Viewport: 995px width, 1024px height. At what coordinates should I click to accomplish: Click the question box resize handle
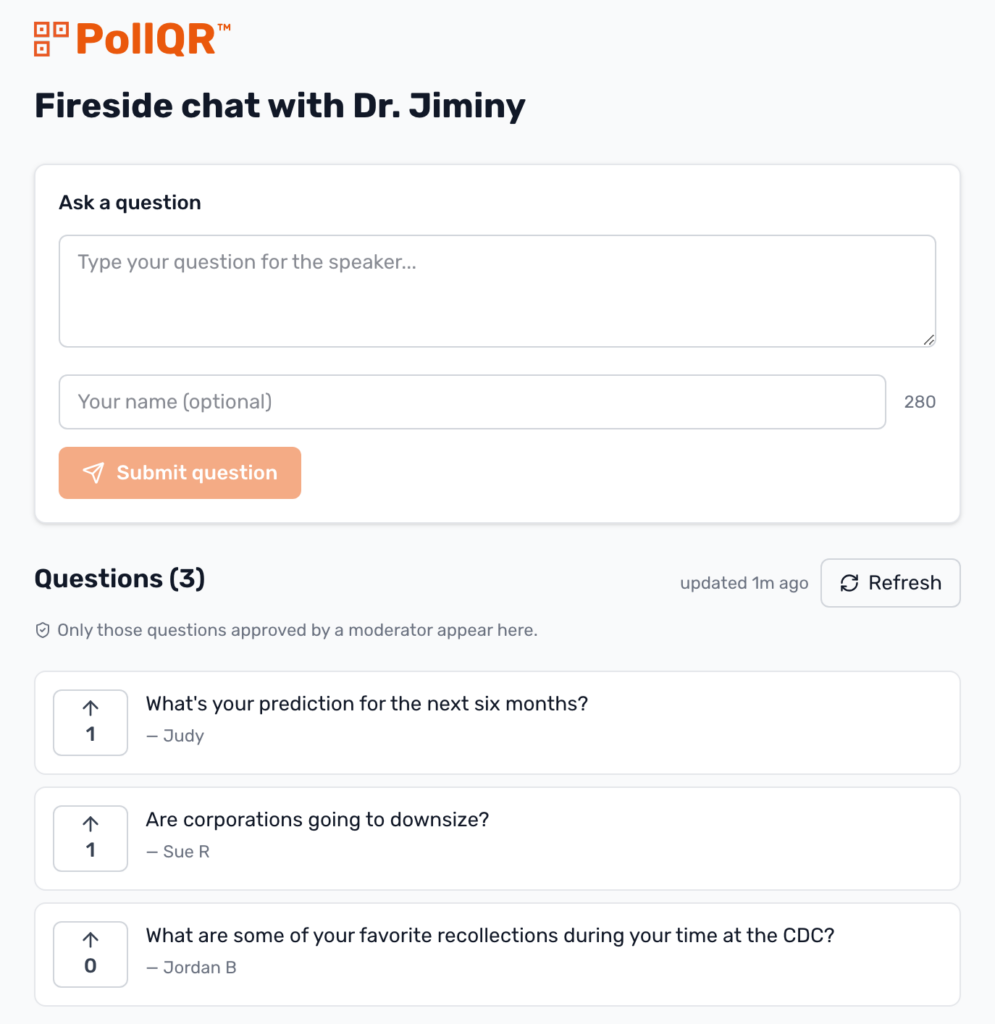(x=929, y=340)
